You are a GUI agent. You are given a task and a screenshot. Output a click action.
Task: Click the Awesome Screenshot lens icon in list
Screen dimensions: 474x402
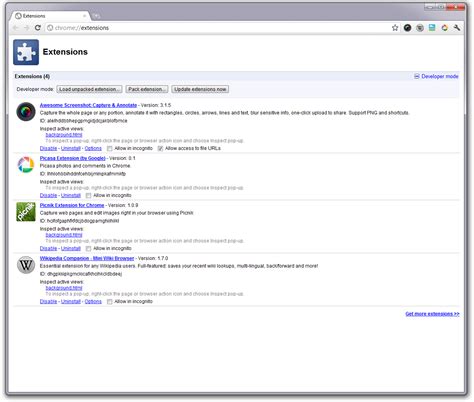tap(26, 111)
